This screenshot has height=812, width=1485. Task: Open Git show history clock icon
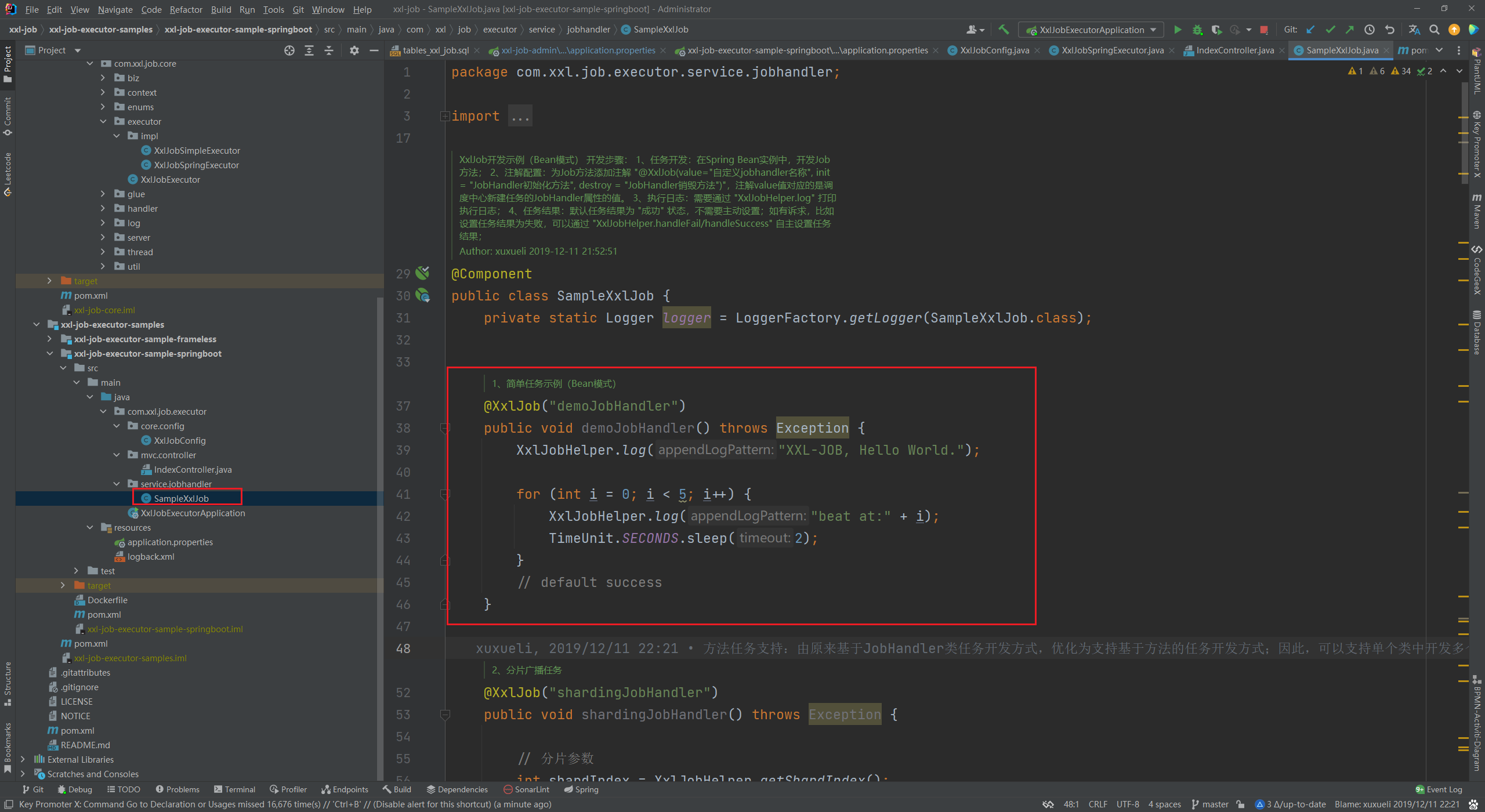pyautogui.click(x=1369, y=30)
